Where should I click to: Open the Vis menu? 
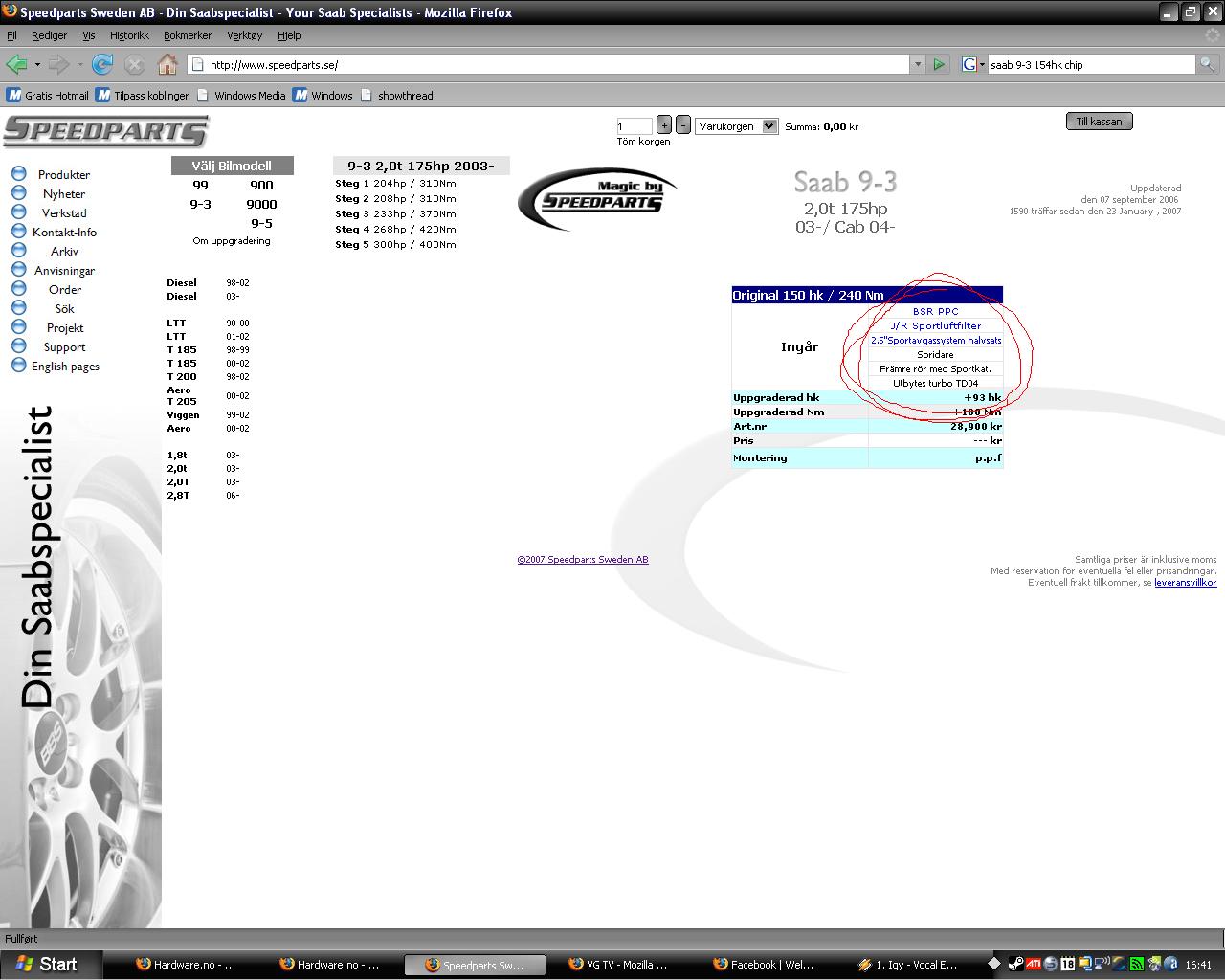(x=88, y=35)
